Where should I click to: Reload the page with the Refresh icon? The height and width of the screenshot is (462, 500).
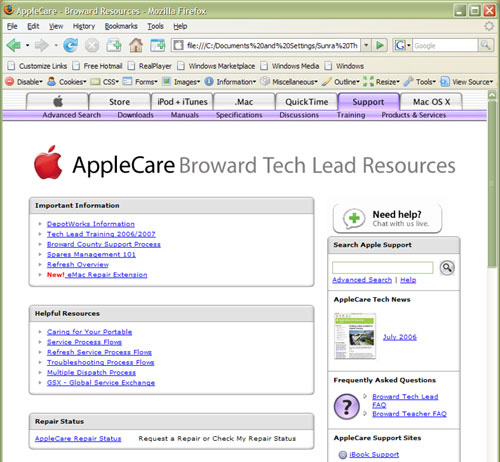[70, 45]
